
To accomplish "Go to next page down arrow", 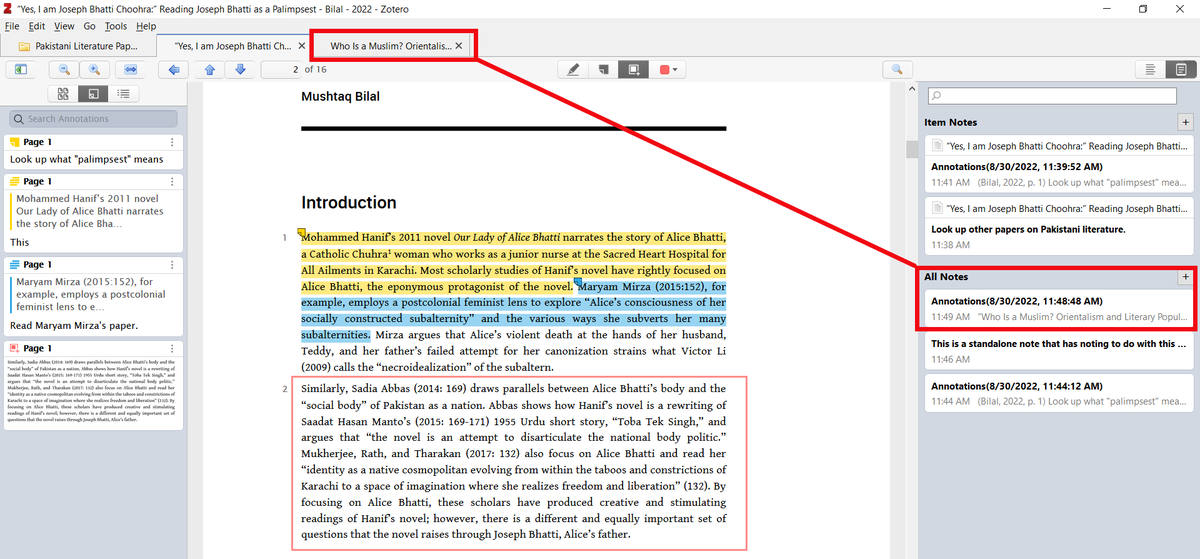I will [240, 70].
